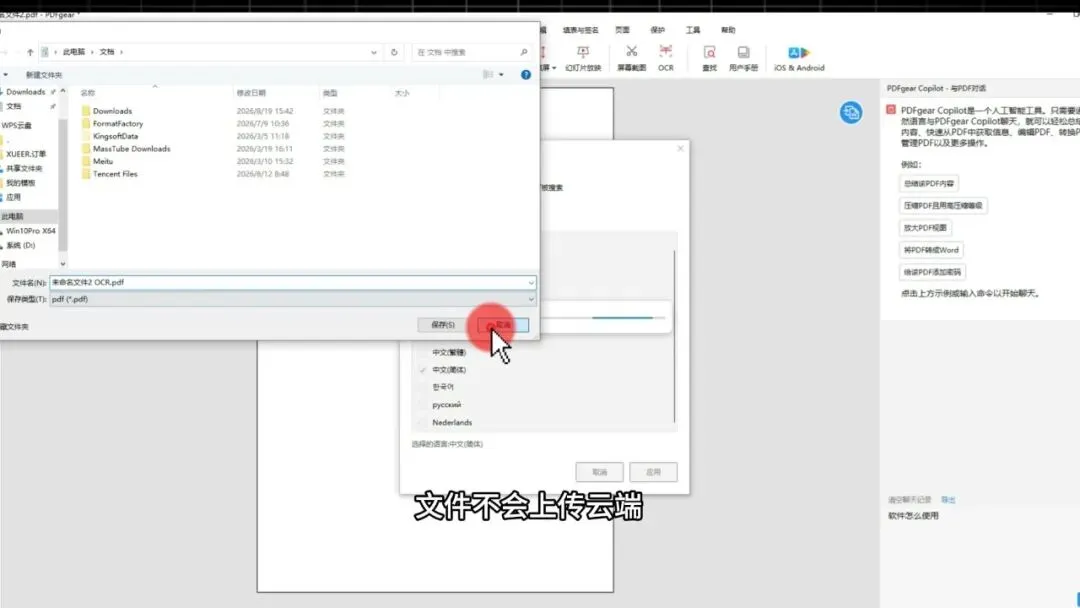Change the file list view layout icon
This screenshot has width=1080, height=608.
[x=488, y=74]
